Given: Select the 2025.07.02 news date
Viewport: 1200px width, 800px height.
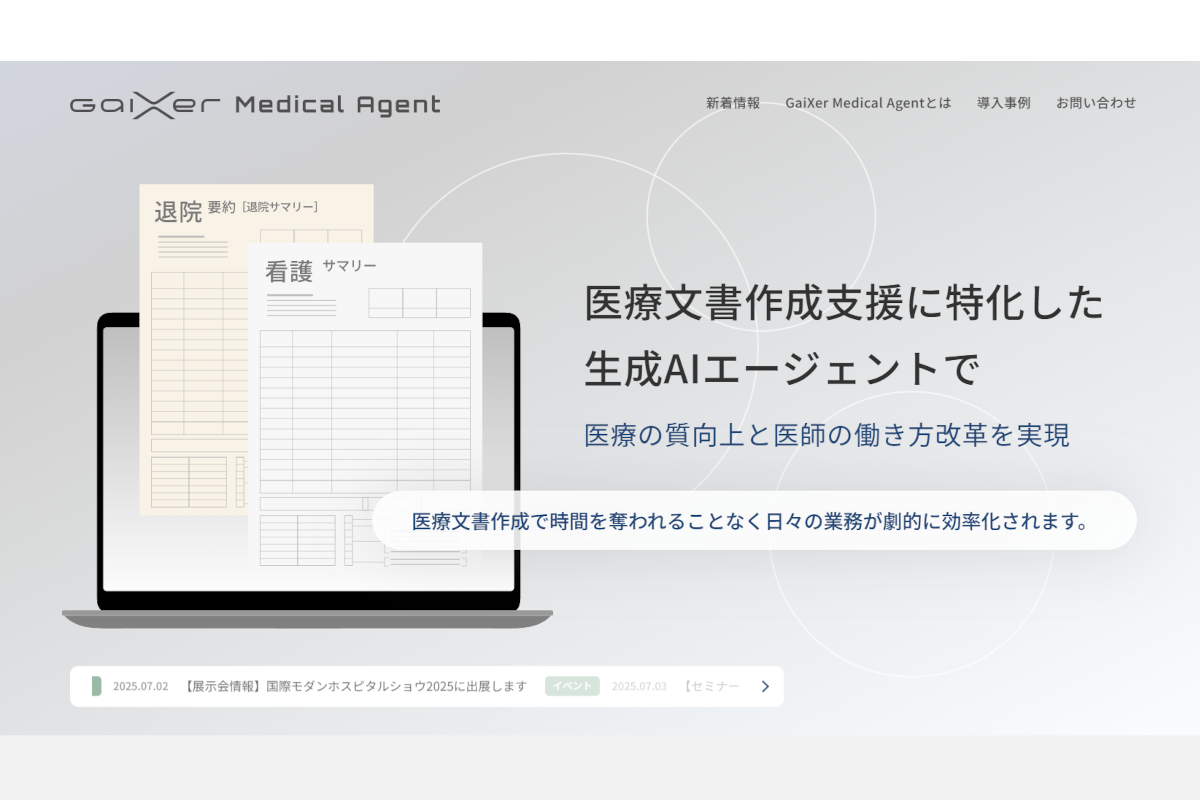Looking at the screenshot, I should [141, 686].
